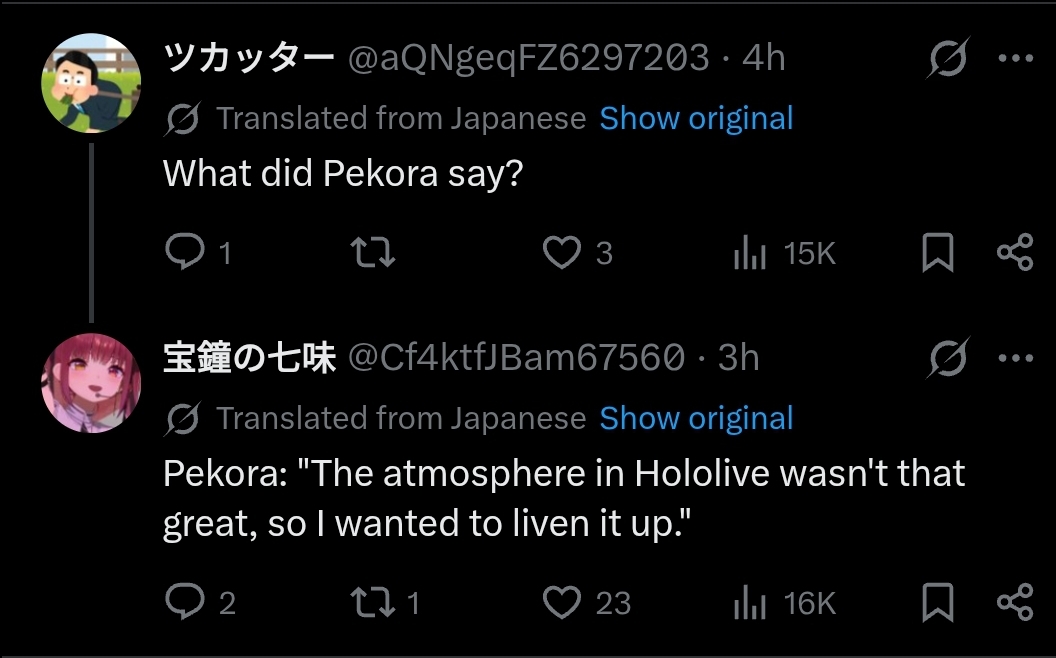Click Grok icon next to ツカッター's tweet menu

pos(946,60)
